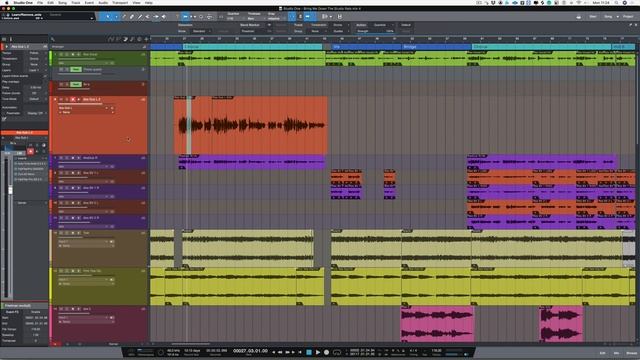Select the Bend tool in the toolbar

click(x=156, y=17)
